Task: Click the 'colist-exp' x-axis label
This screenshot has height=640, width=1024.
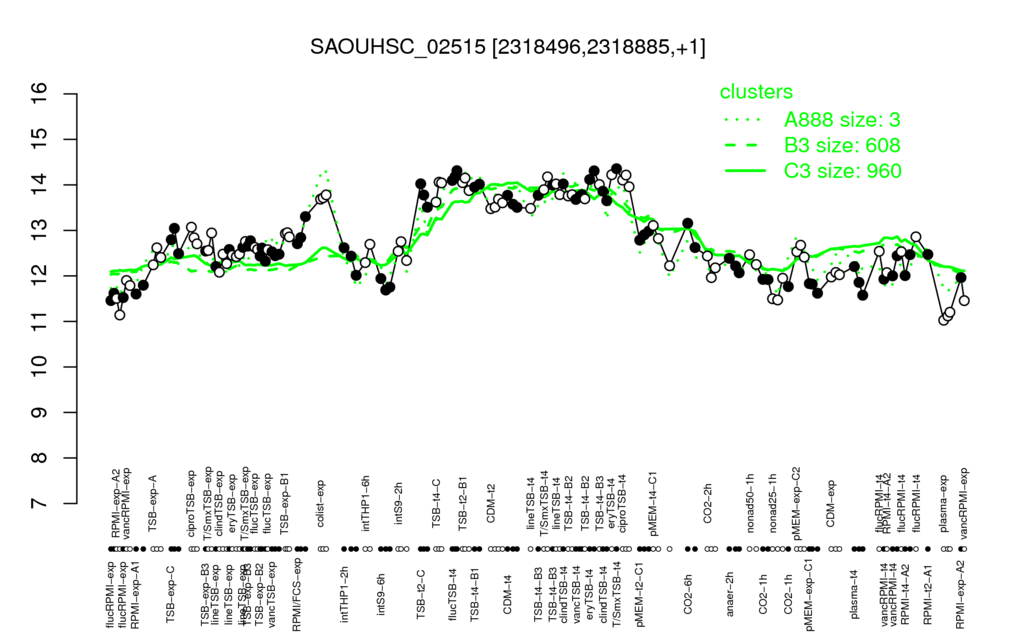Action: click(x=321, y=503)
